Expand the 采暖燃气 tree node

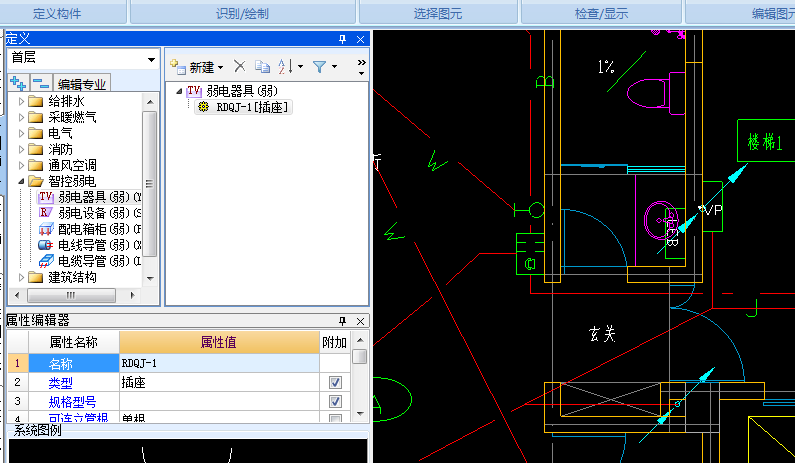[21, 118]
